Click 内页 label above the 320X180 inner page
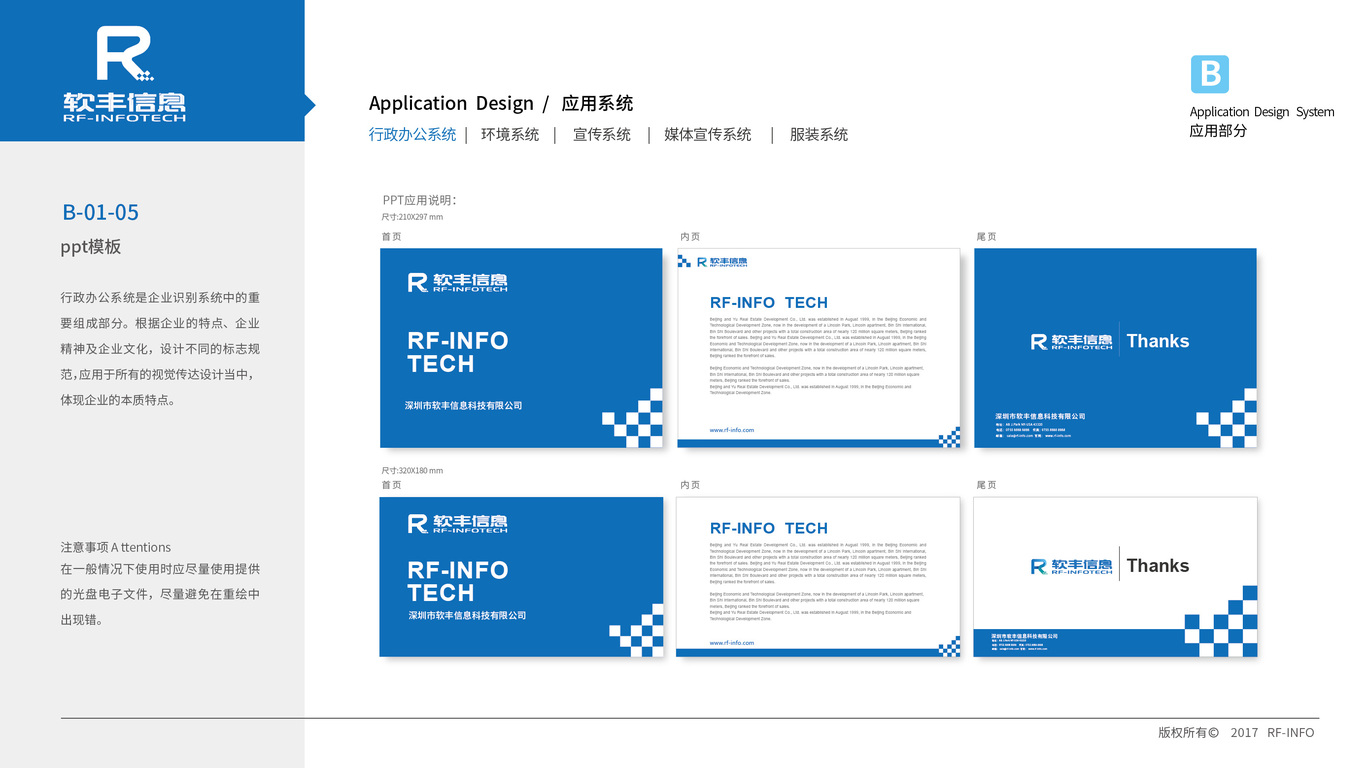1366x768 pixels. 690,485
